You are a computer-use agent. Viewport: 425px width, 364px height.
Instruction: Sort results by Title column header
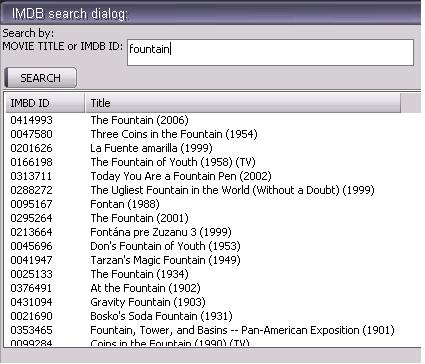(243, 103)
